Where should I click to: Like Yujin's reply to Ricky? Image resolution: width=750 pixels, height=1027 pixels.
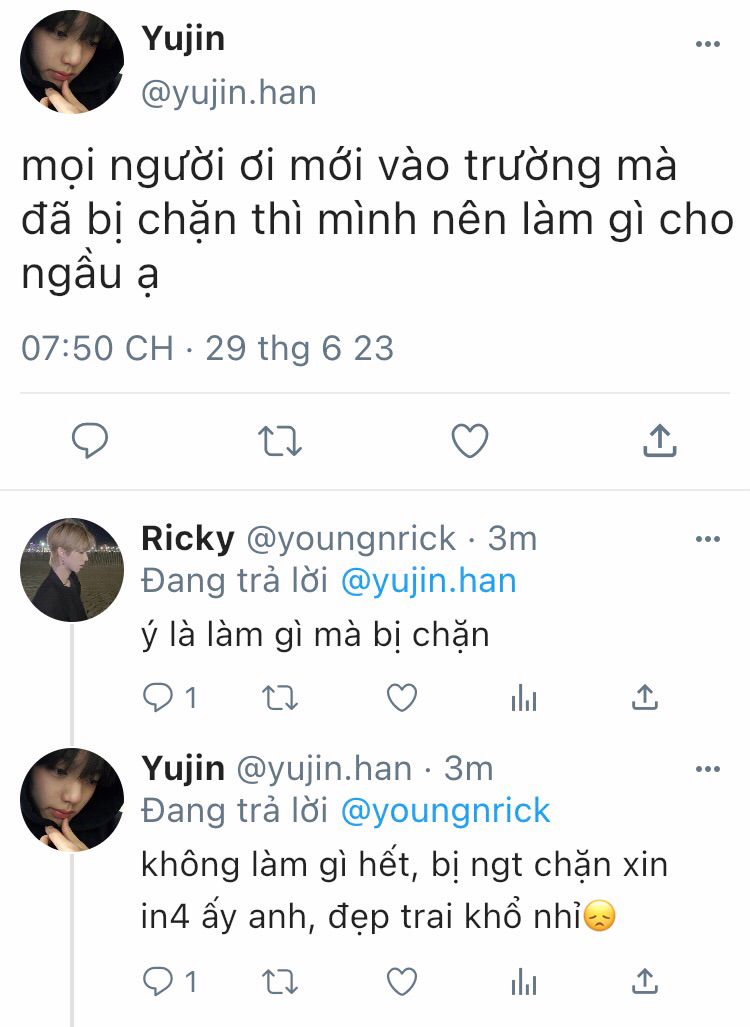(x=402, y=982)
